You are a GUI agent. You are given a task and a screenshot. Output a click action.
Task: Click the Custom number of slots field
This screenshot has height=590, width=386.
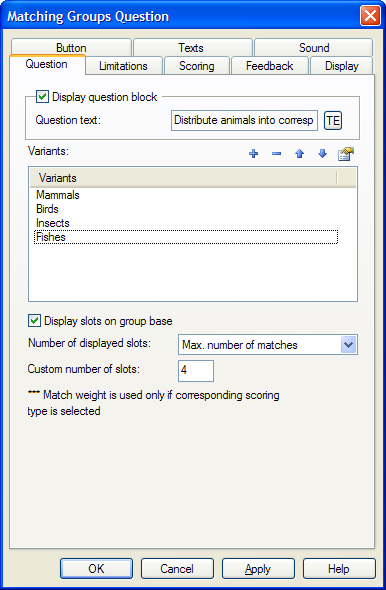pyautogui.click(x=196, y=370)
